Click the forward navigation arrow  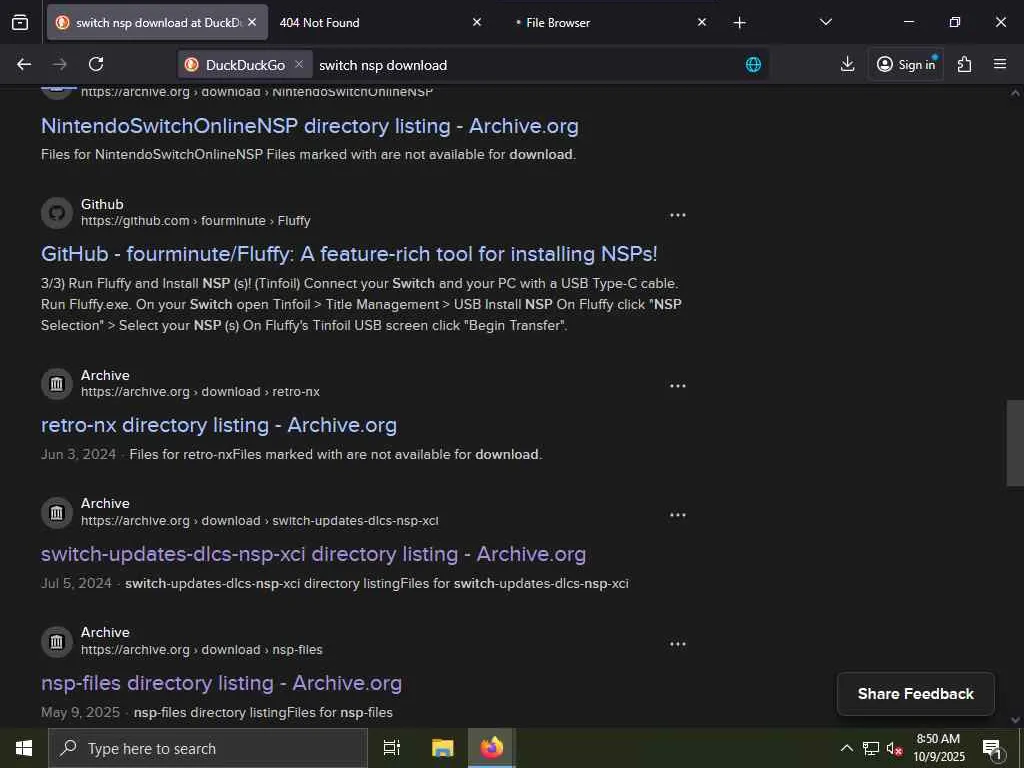click(59, 64)
